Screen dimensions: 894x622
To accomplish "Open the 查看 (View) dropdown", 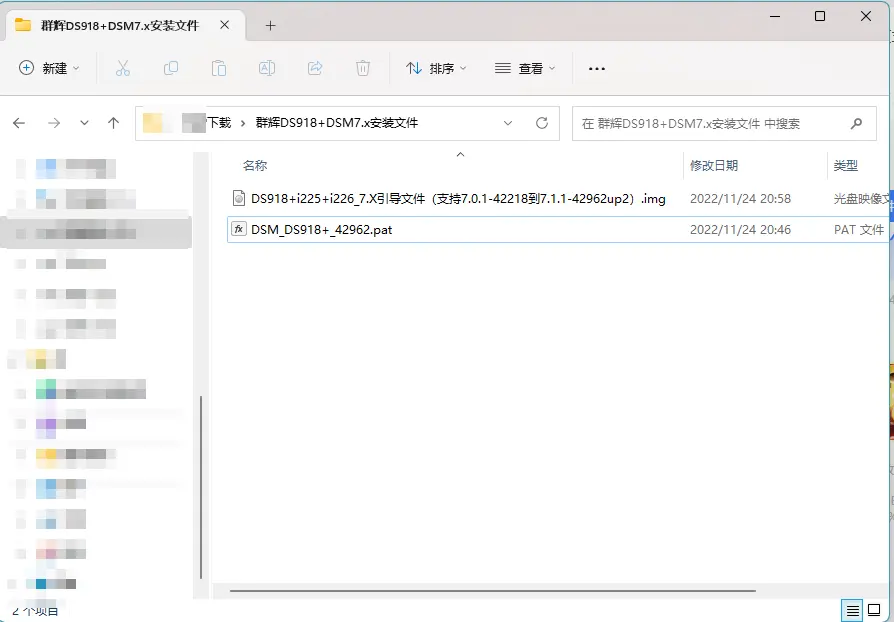I will tap(525, 68).
